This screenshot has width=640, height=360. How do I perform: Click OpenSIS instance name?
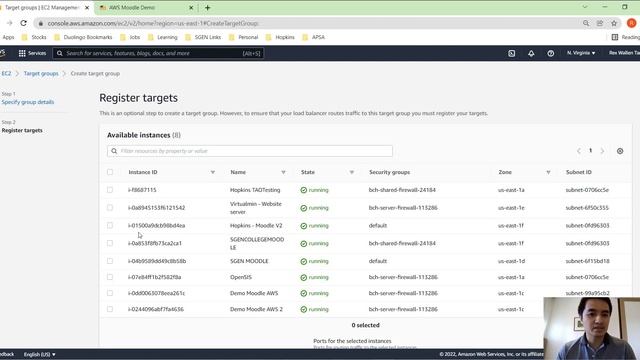click(x=241, y=277)
